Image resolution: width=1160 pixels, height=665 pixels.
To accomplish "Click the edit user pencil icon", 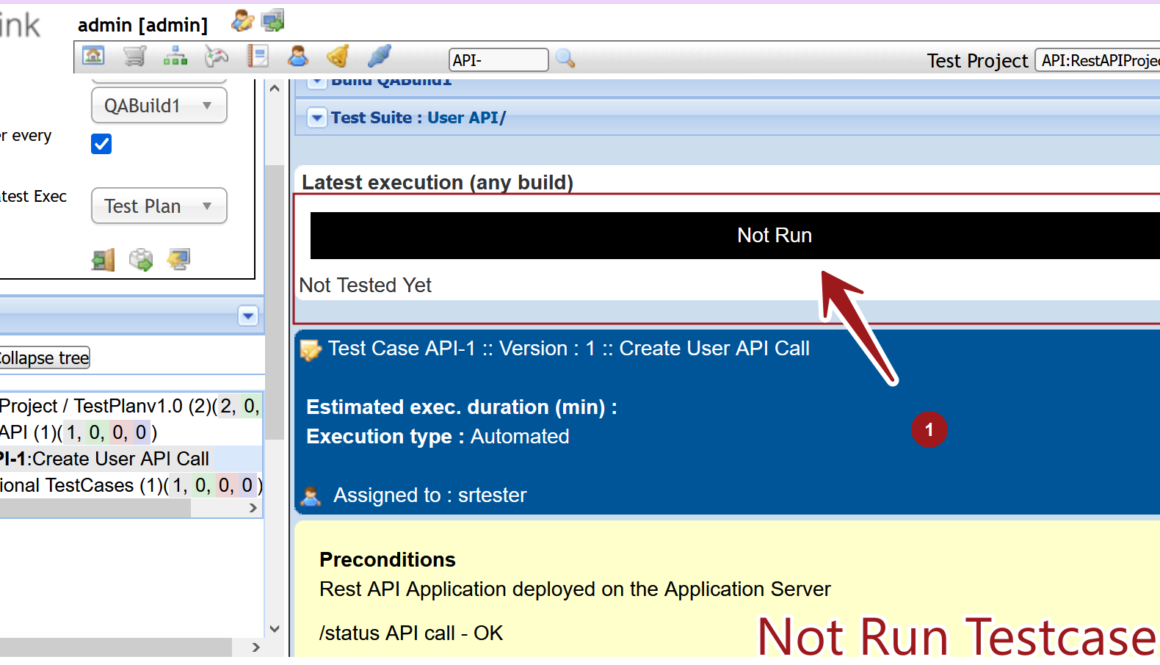I will (241, 20).
